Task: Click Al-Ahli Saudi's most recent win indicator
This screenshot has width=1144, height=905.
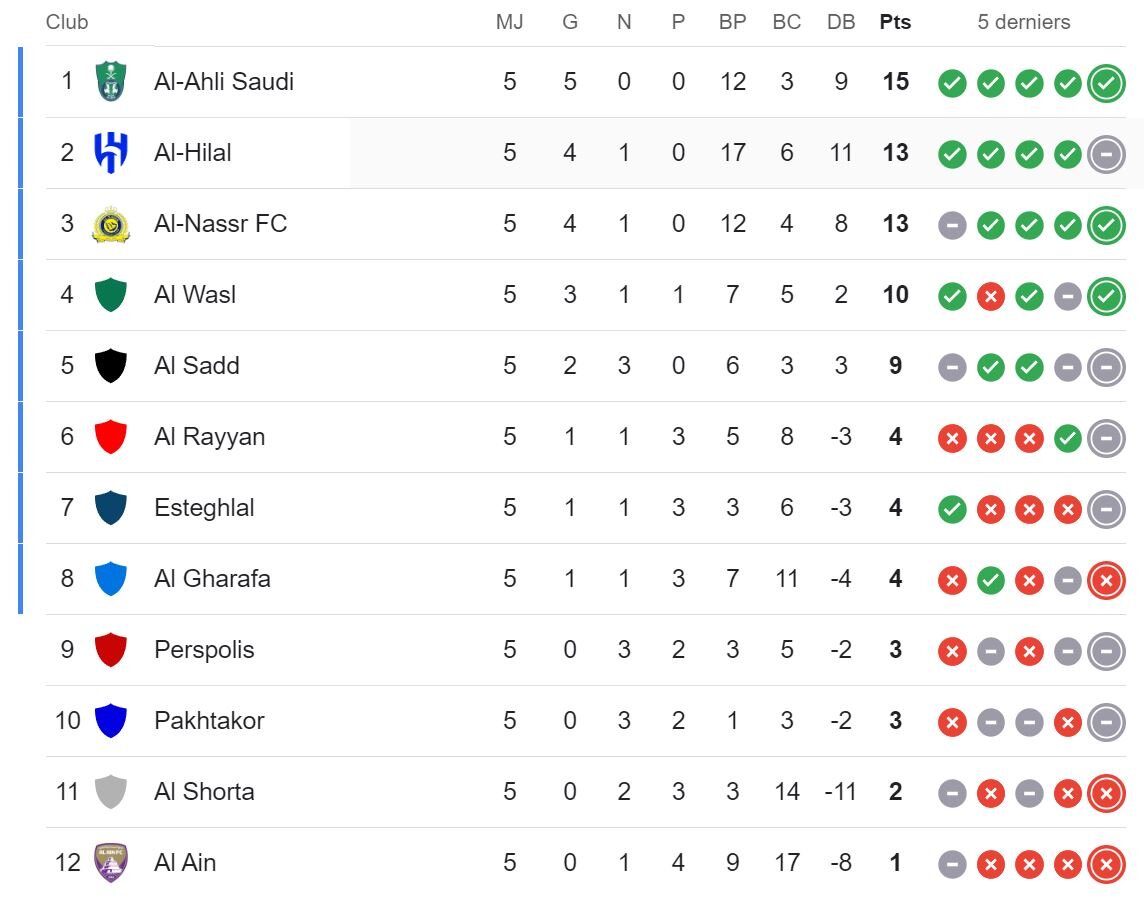Action: [1106, 83]
